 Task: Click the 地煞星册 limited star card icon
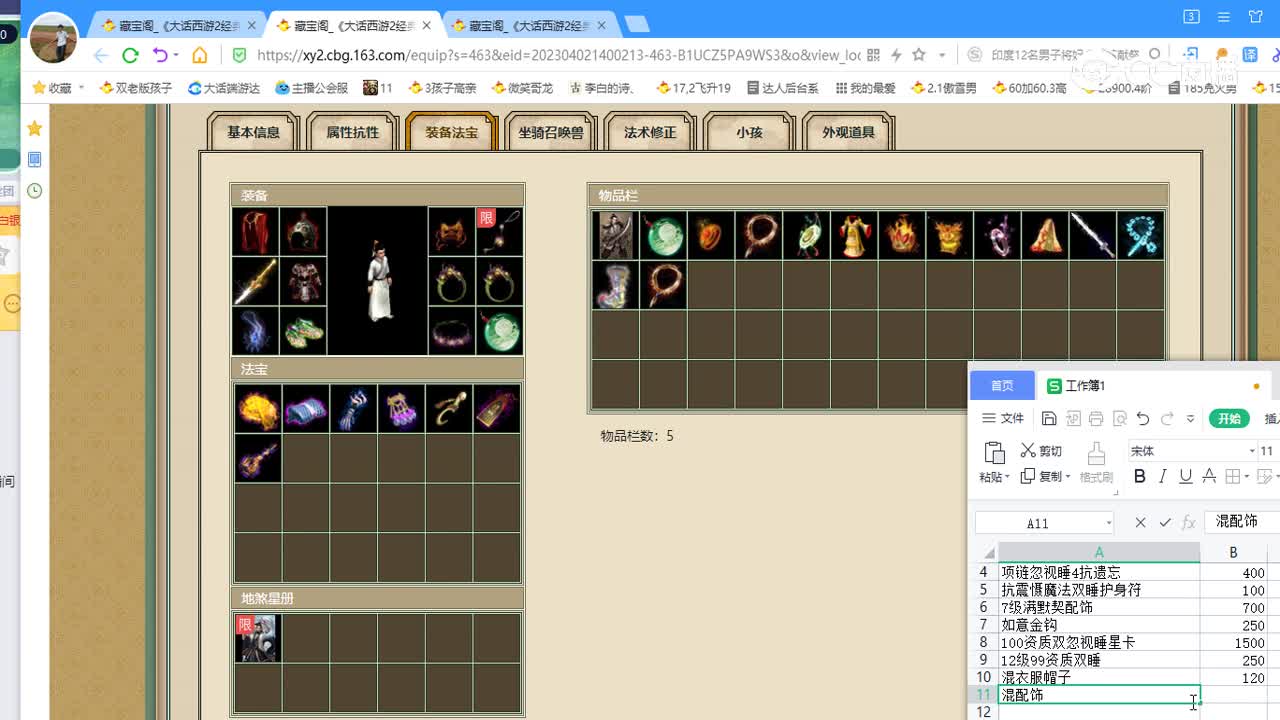[257, 638]
